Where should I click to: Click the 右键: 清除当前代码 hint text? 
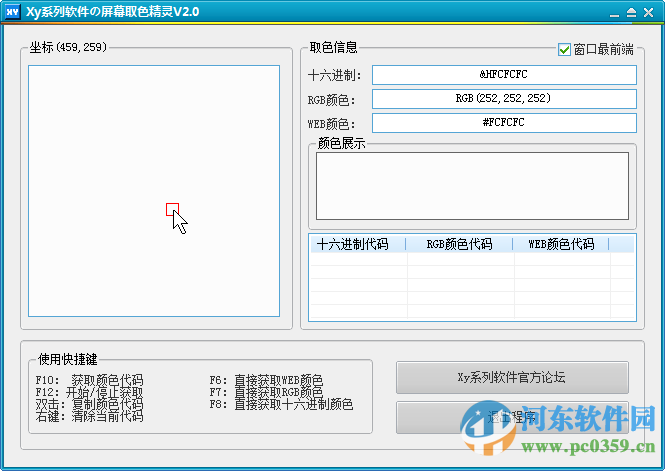coord(89,416)
